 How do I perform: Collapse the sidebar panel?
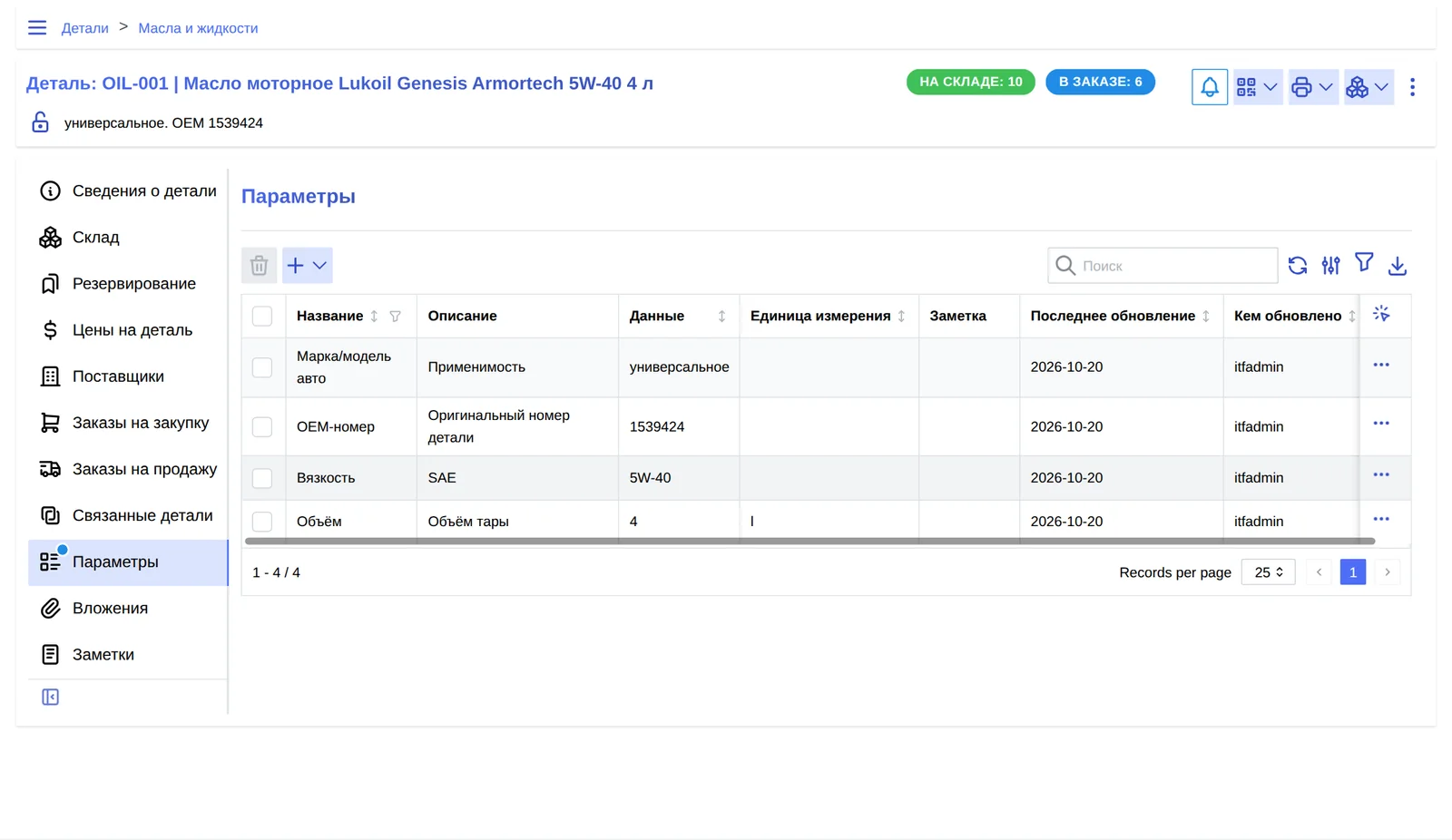[x=50, y=697]
